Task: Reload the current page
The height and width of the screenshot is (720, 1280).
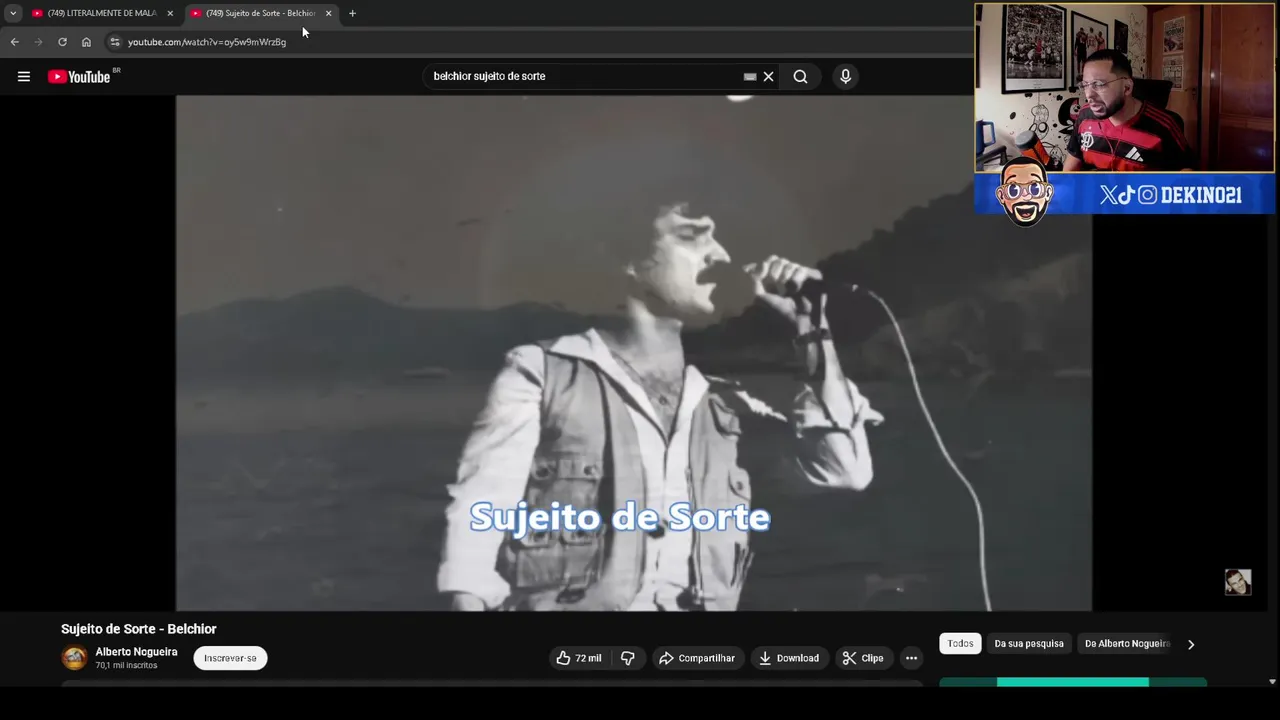Action: (62, 42)
